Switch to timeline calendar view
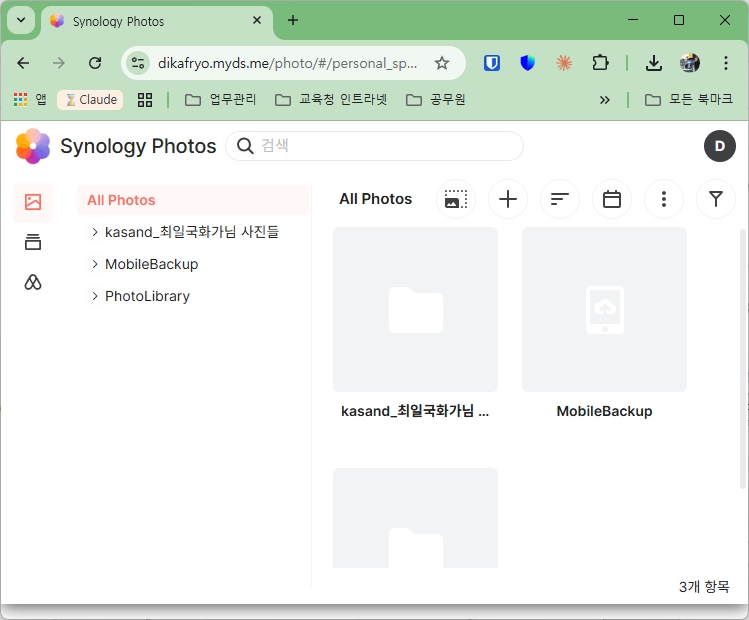Screen dimensions: 749x620 pos(612,199)
